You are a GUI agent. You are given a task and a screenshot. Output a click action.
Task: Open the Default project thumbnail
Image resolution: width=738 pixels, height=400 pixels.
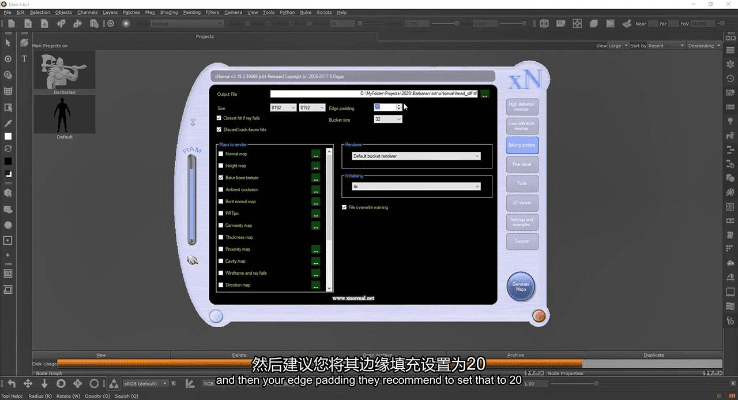click(x=64, y=114)
